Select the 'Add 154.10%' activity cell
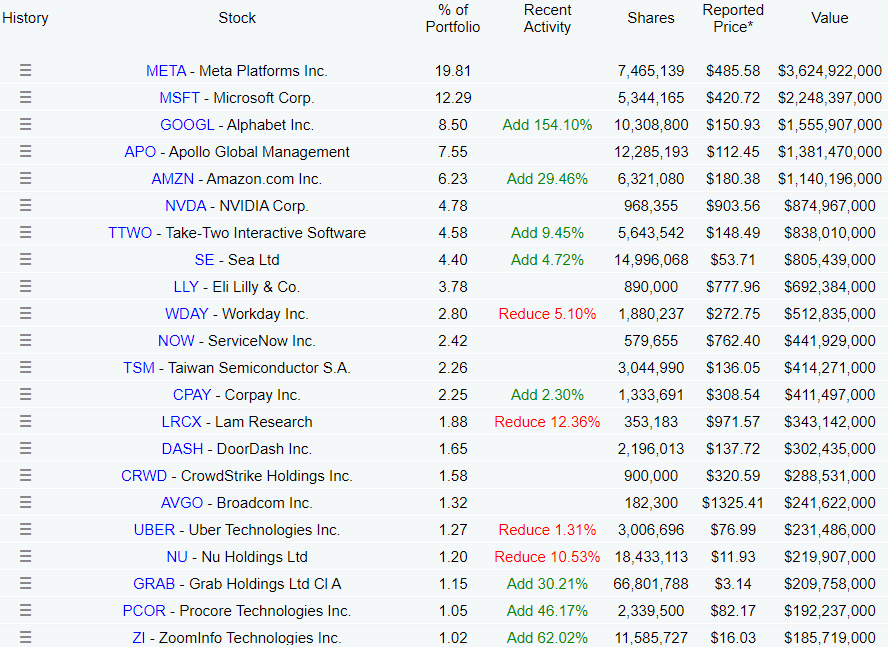 point(547,125)
